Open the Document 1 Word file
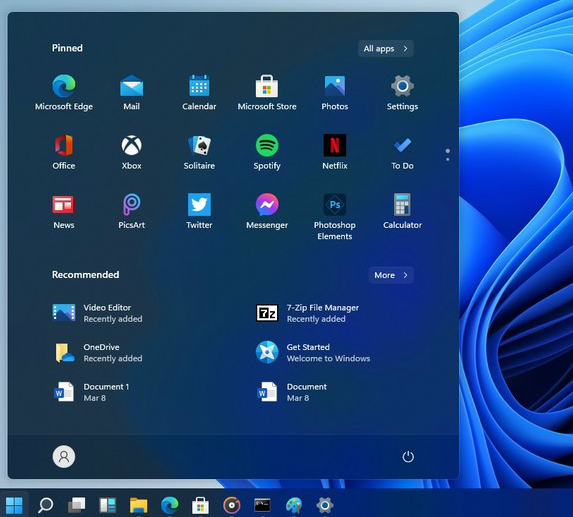This screenshot has height=517, width=573. point(91,392)
